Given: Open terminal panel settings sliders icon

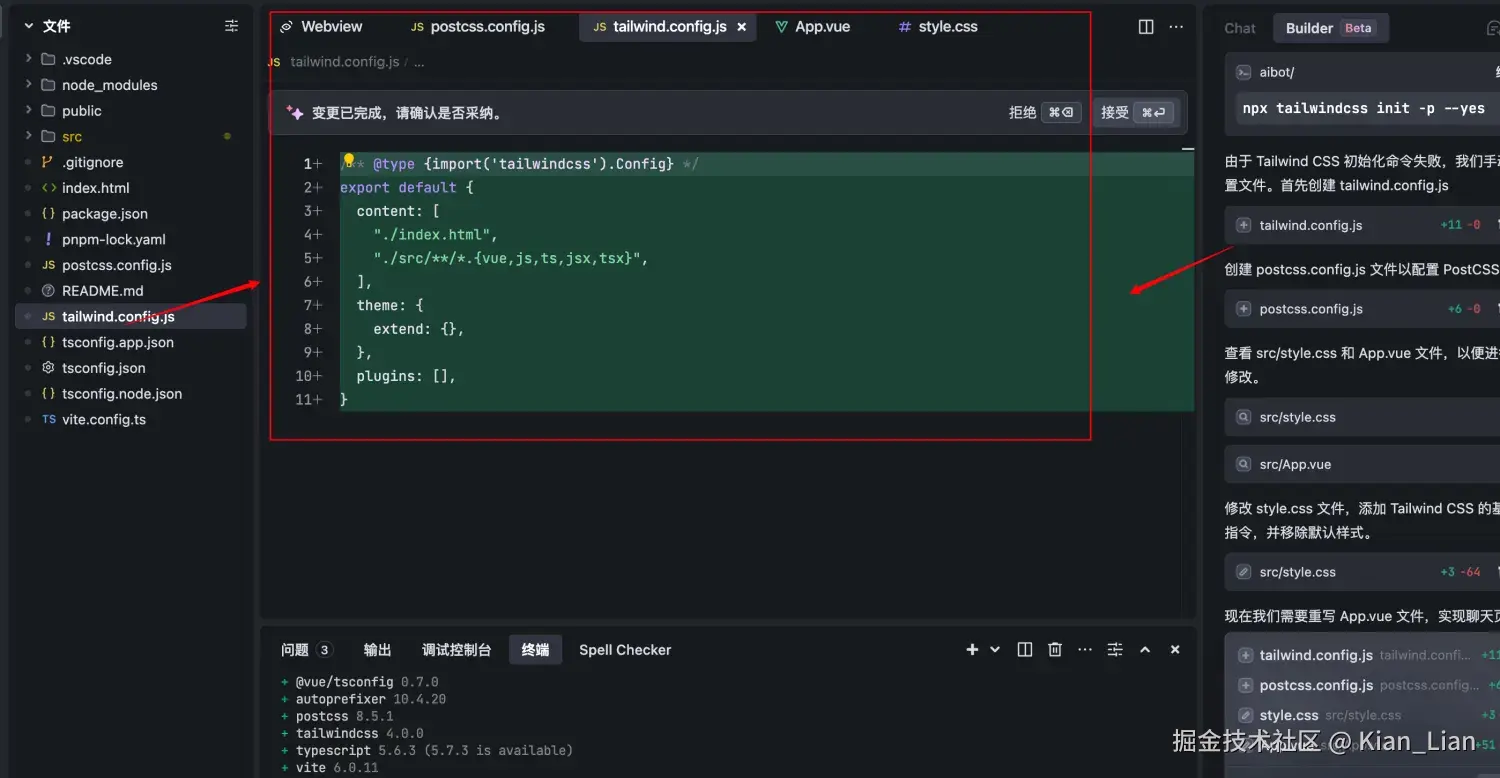Looking at the screenshot, I should pos(1115,650).
